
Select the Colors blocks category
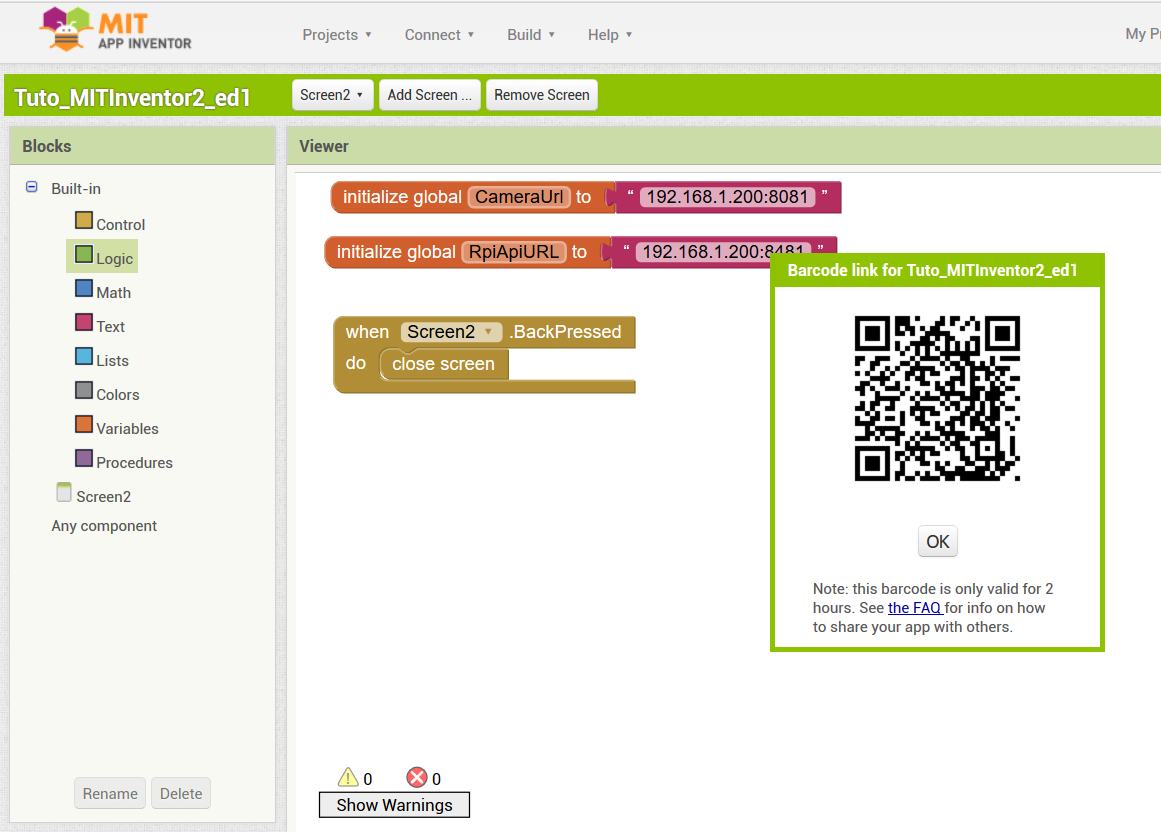click(x=107, y=394)
